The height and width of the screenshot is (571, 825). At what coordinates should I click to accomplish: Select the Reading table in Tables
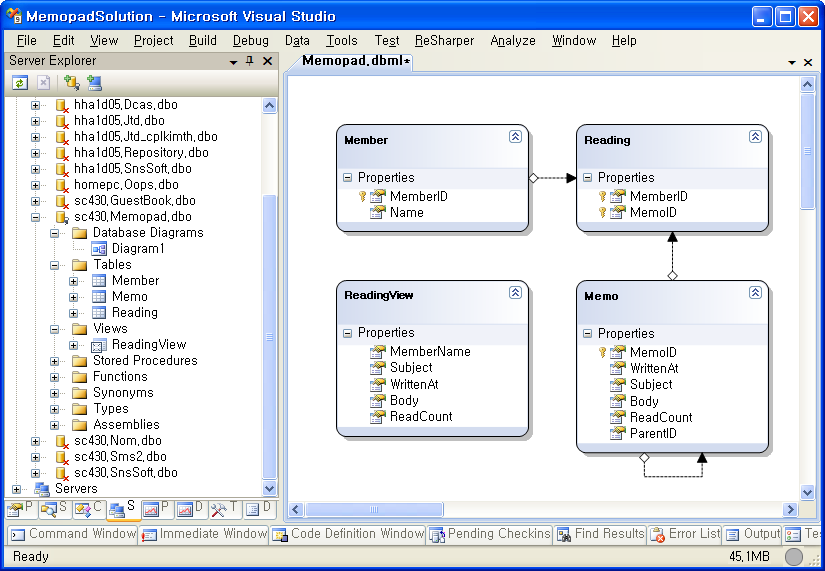click(x=134, y=313)
